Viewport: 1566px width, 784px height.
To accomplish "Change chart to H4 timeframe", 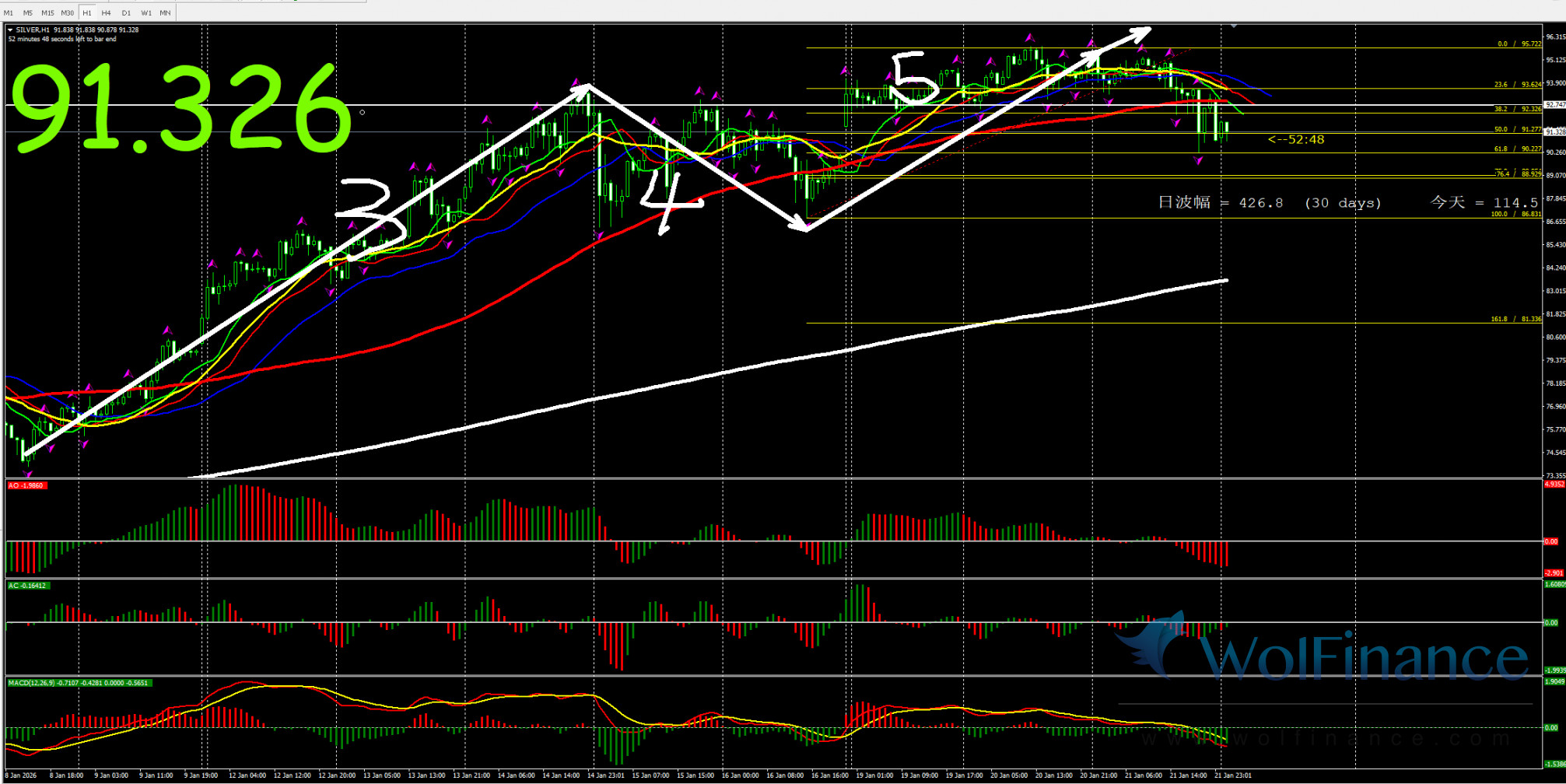I will [x=107, y=13].
